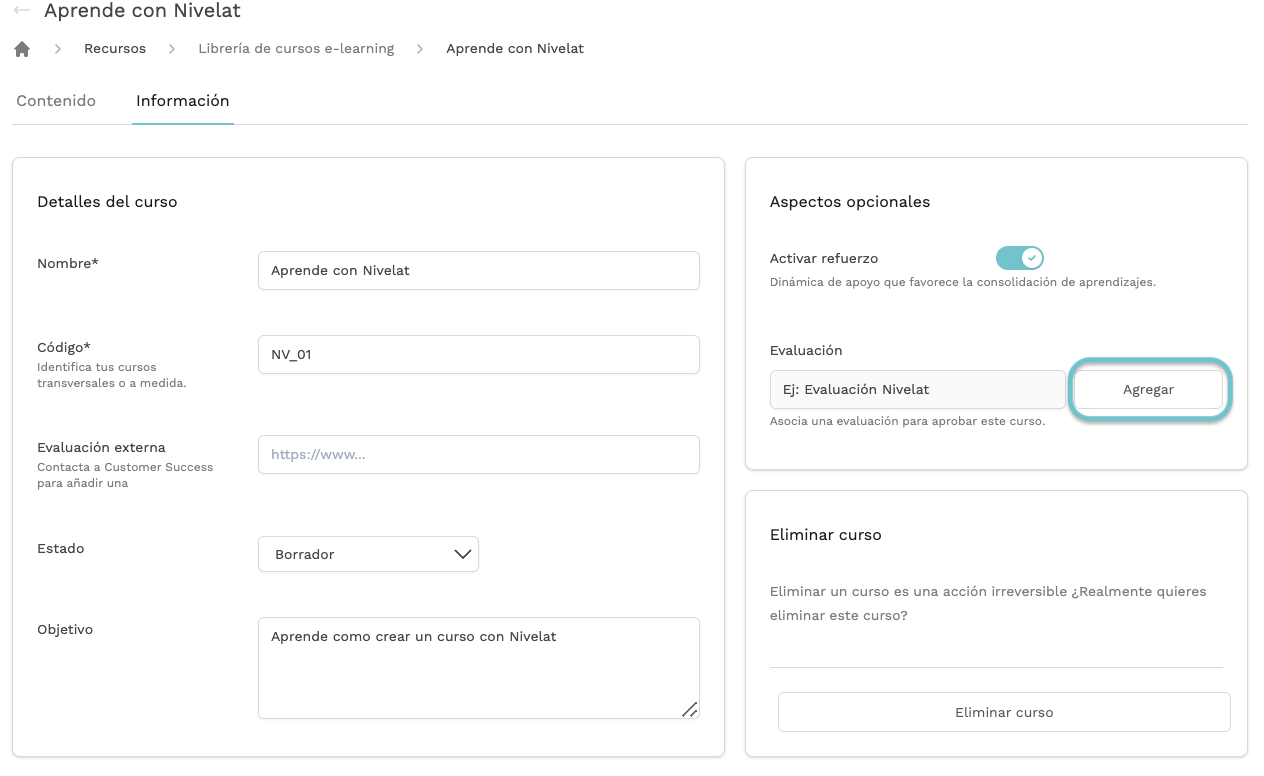Image resolution: width=1264 pixels, height=776 pixels.
Task: Click the back arrow beside the page title
Action: (21, 11)
